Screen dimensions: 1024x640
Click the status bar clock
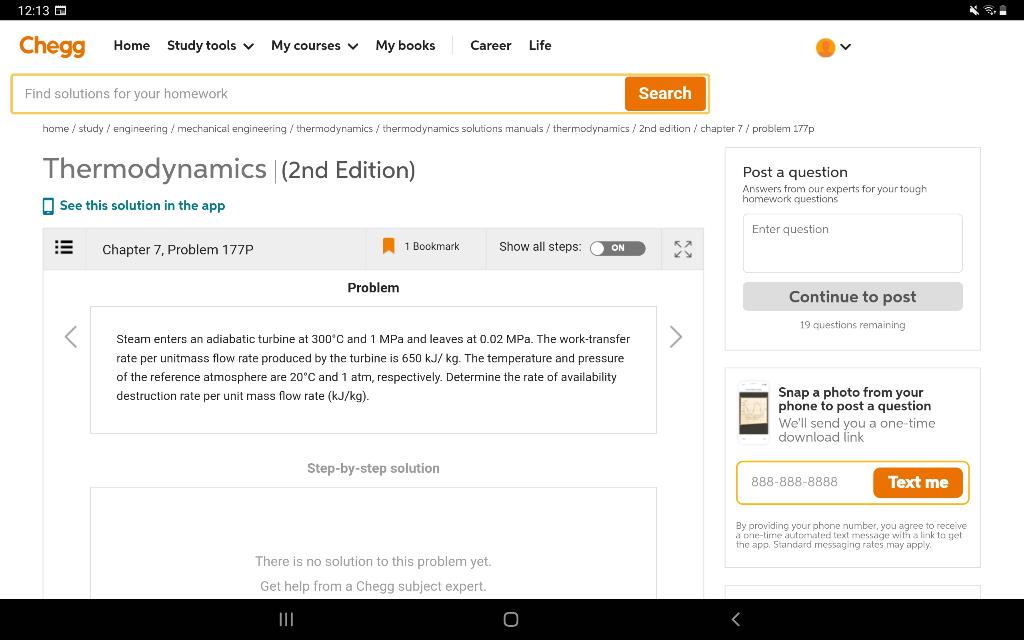[x=33, y=10]
